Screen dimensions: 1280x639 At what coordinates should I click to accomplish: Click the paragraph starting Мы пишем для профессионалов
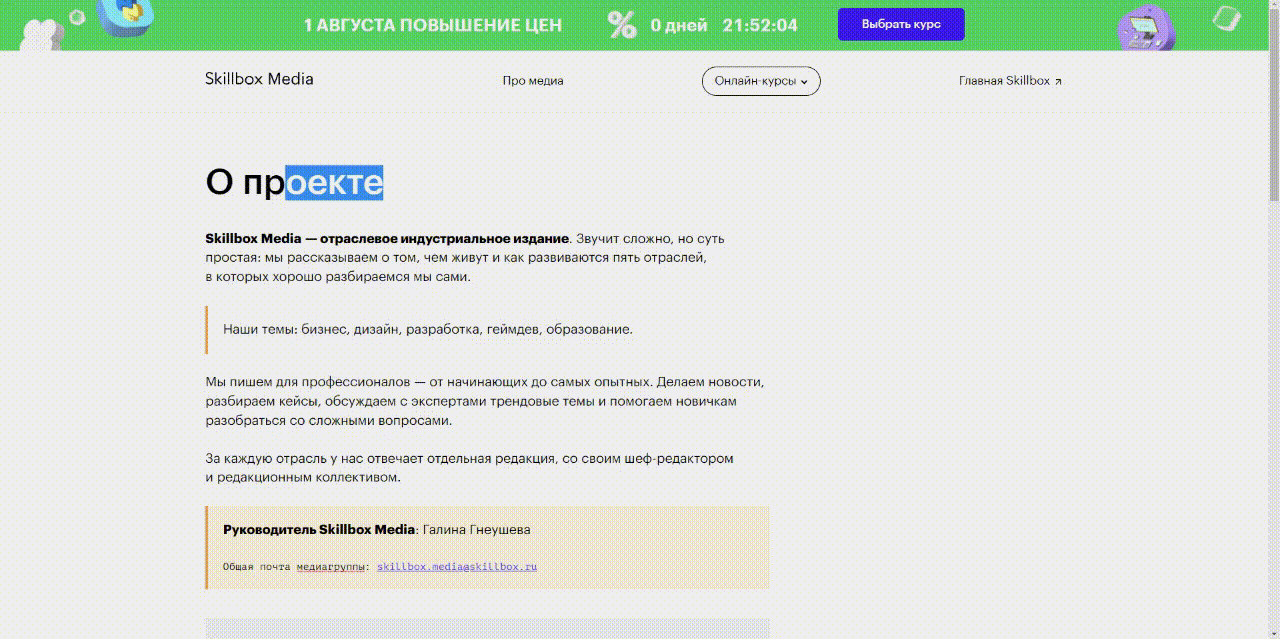485,401
